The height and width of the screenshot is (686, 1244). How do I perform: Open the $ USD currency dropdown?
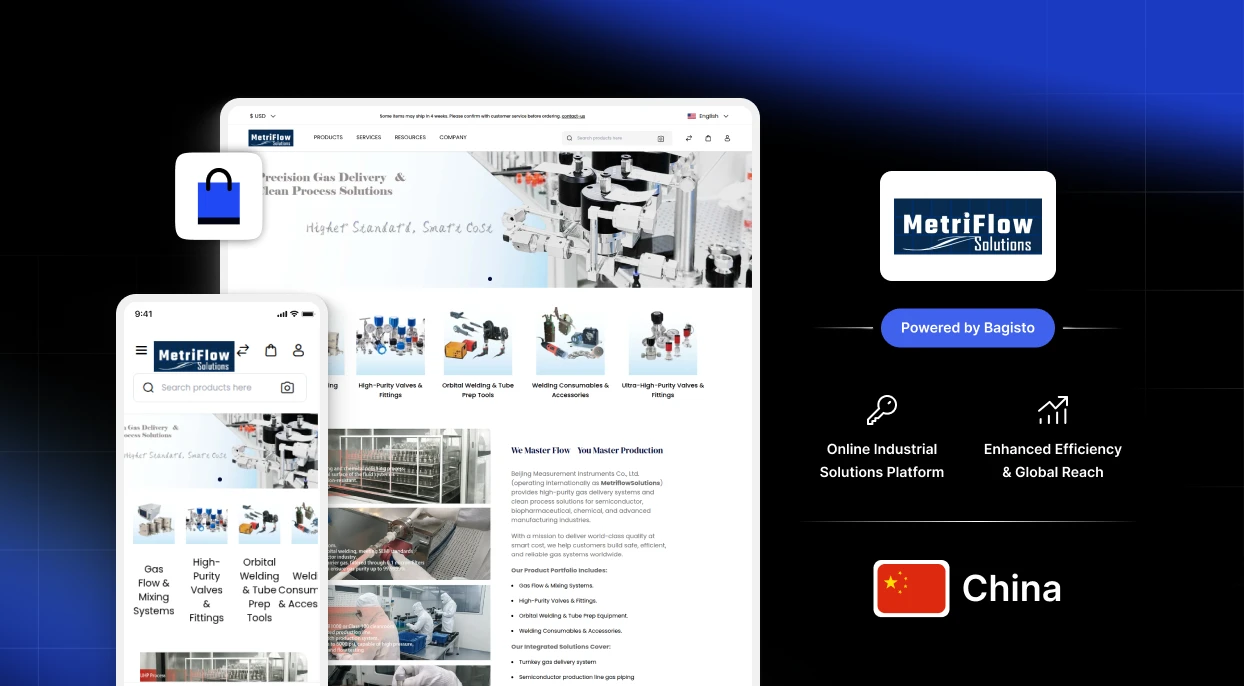click(x=263, y=116)
